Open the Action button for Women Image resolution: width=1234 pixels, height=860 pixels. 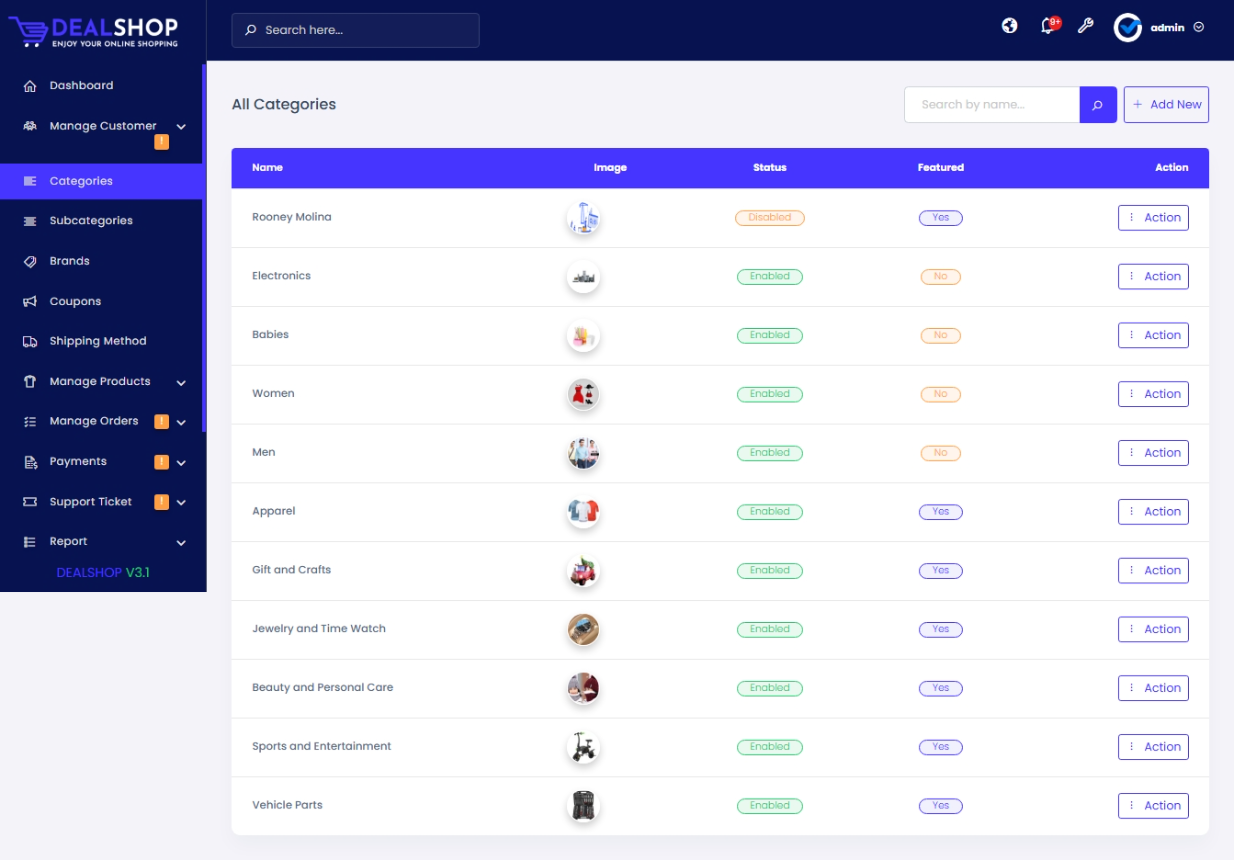1153,394
